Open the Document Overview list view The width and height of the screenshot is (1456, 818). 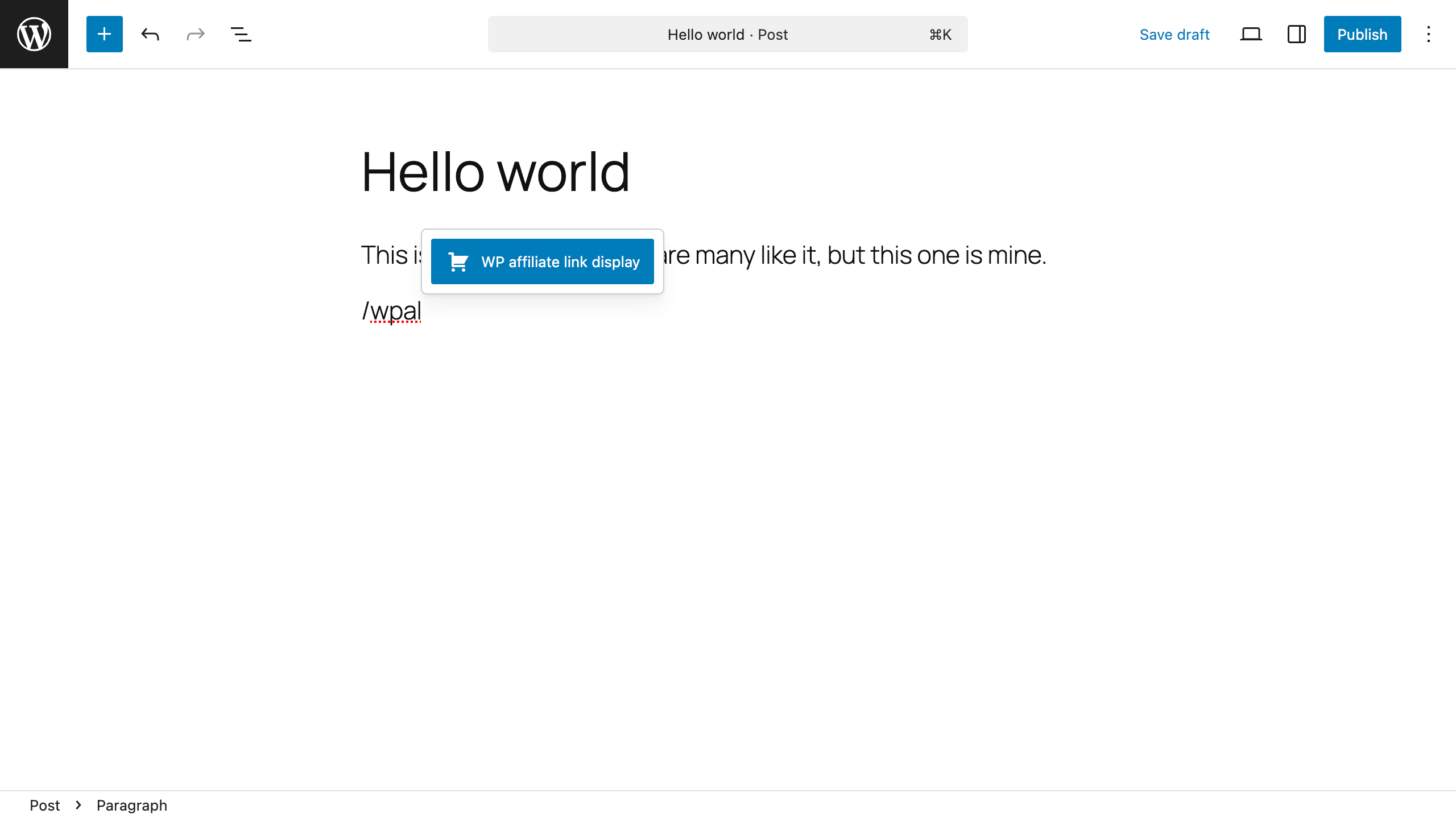click(x=241, y=34)
